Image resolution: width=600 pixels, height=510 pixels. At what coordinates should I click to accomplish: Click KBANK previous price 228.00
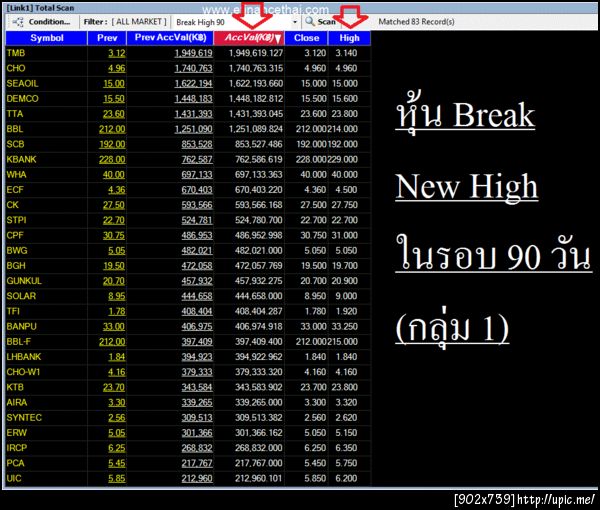click(x=112, y=159)
